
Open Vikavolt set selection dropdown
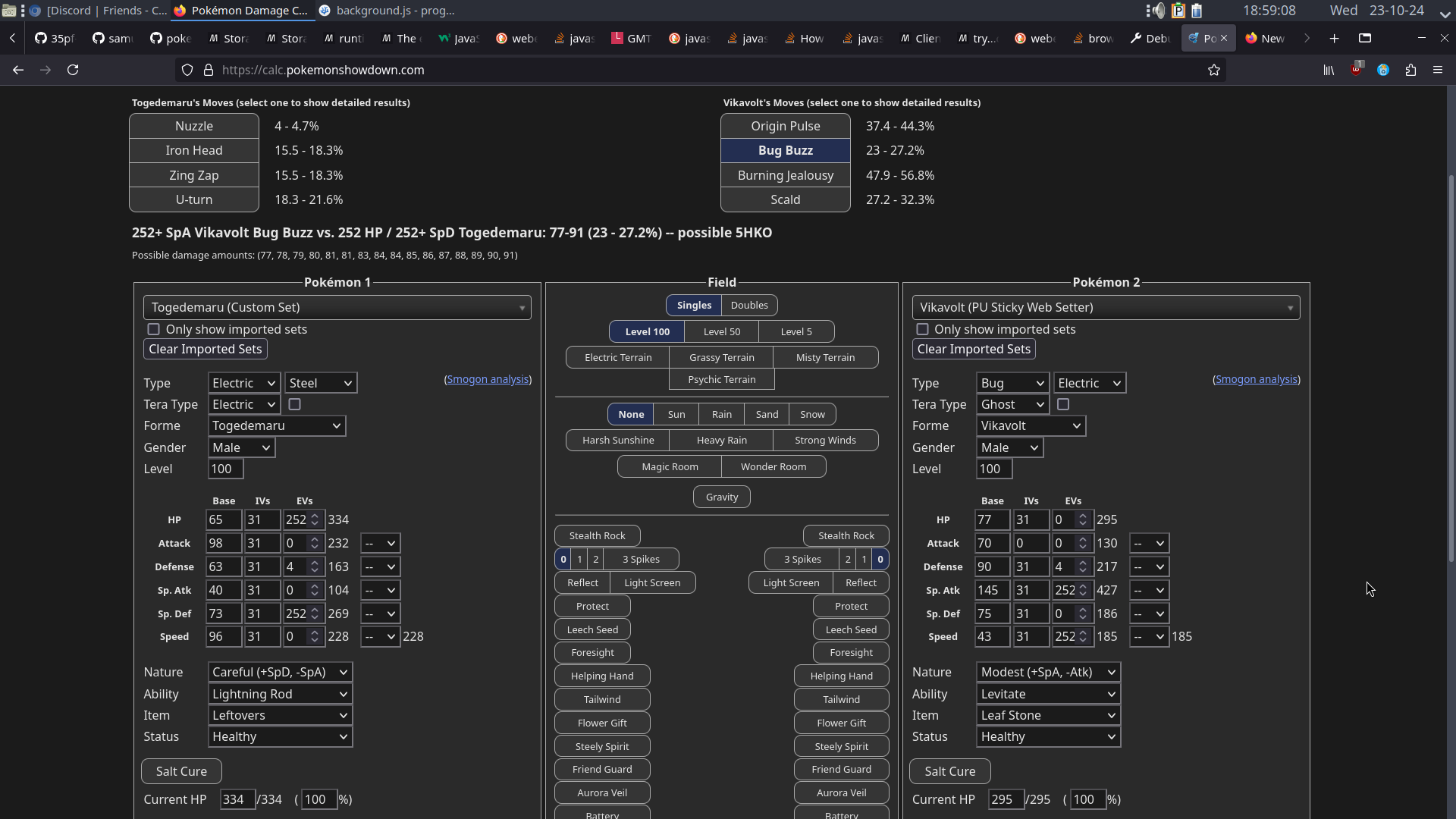click(x=1106, y=307)
